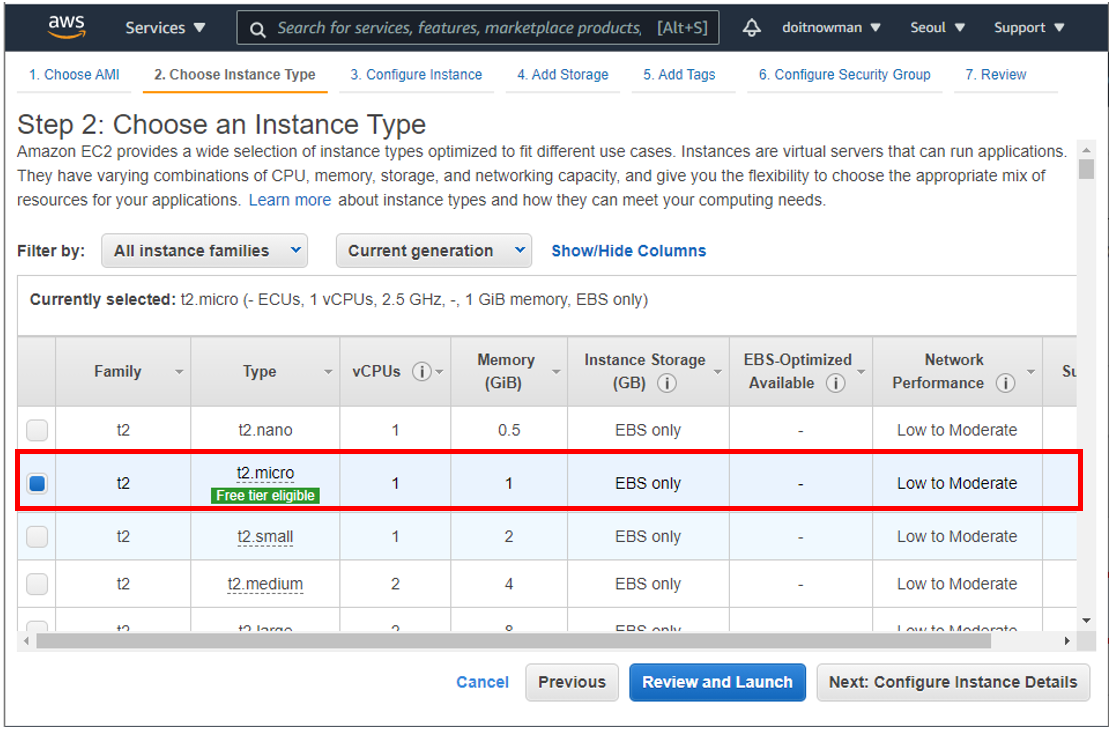
Task: Click the Instance Storage info icon
Action: pos(666,383)
